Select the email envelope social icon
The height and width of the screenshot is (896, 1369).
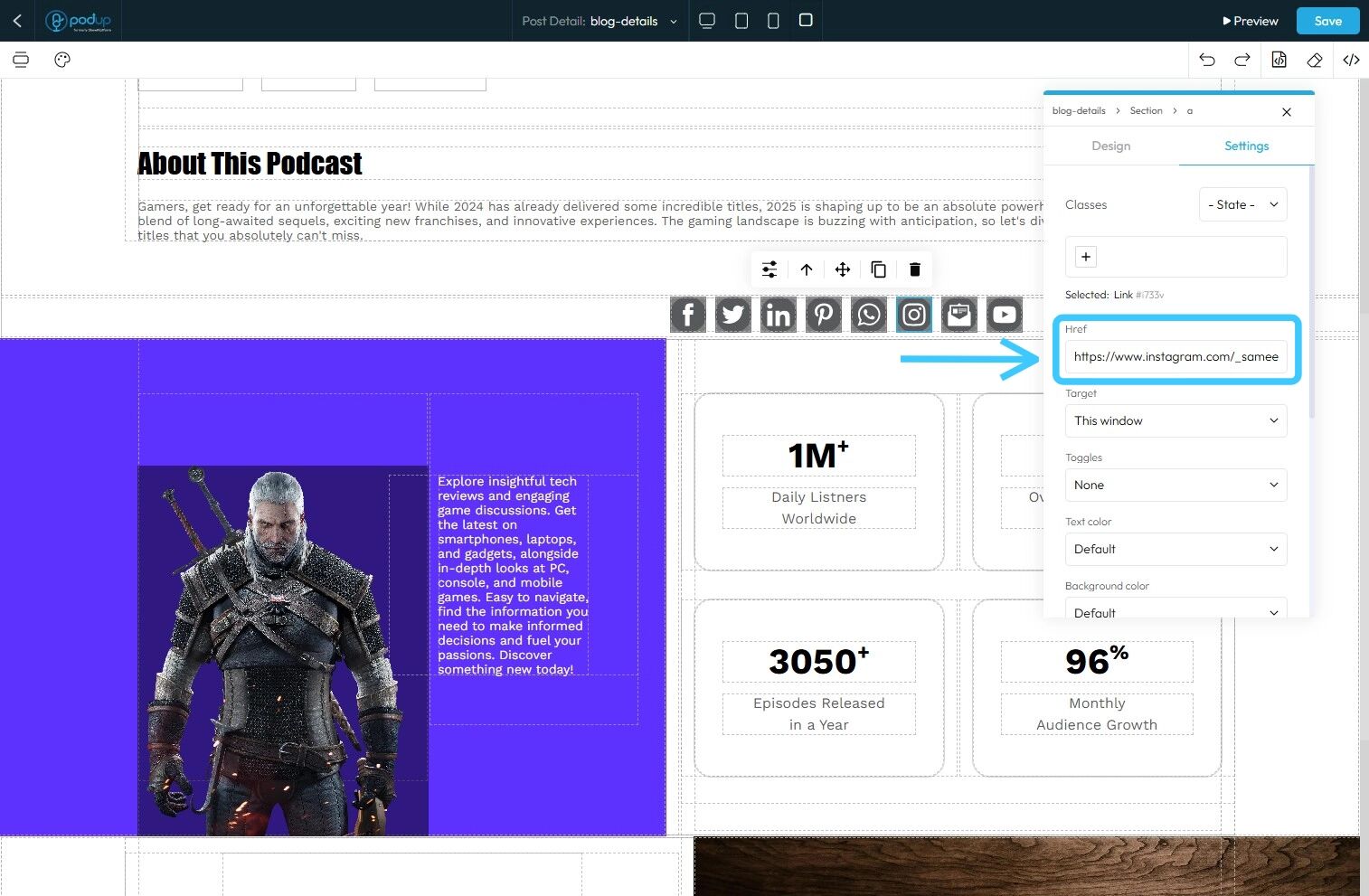pyautogui.click(x=959, y=315)
